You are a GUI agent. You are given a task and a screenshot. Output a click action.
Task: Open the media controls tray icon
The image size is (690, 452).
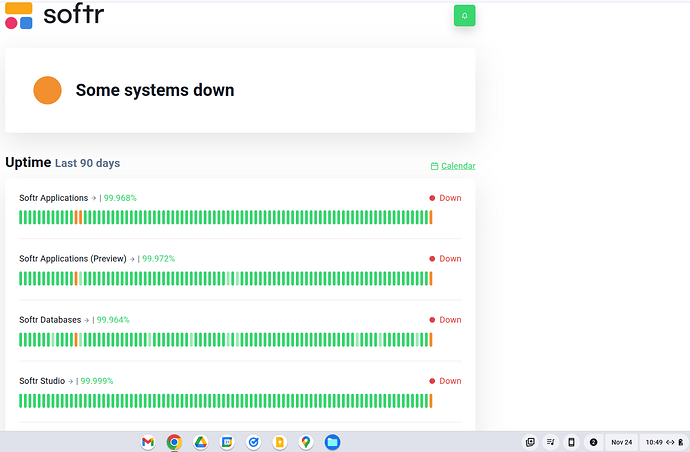point(551,442)
